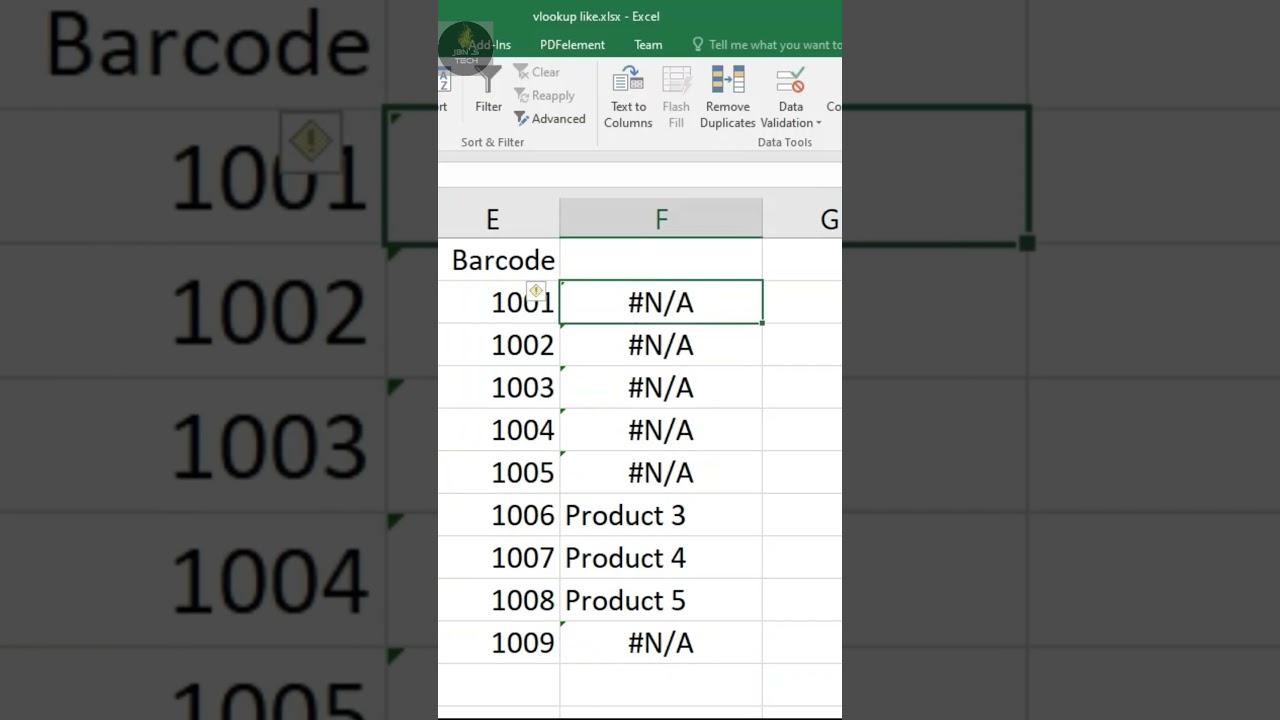This screenshot has height=720, width=1280.
Task: Click the empty cell F1 above #N/A
Action: (x=661, y=260)
